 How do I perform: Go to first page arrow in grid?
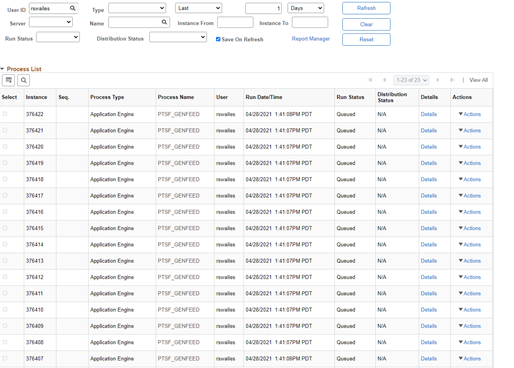(x=370, y=80)
